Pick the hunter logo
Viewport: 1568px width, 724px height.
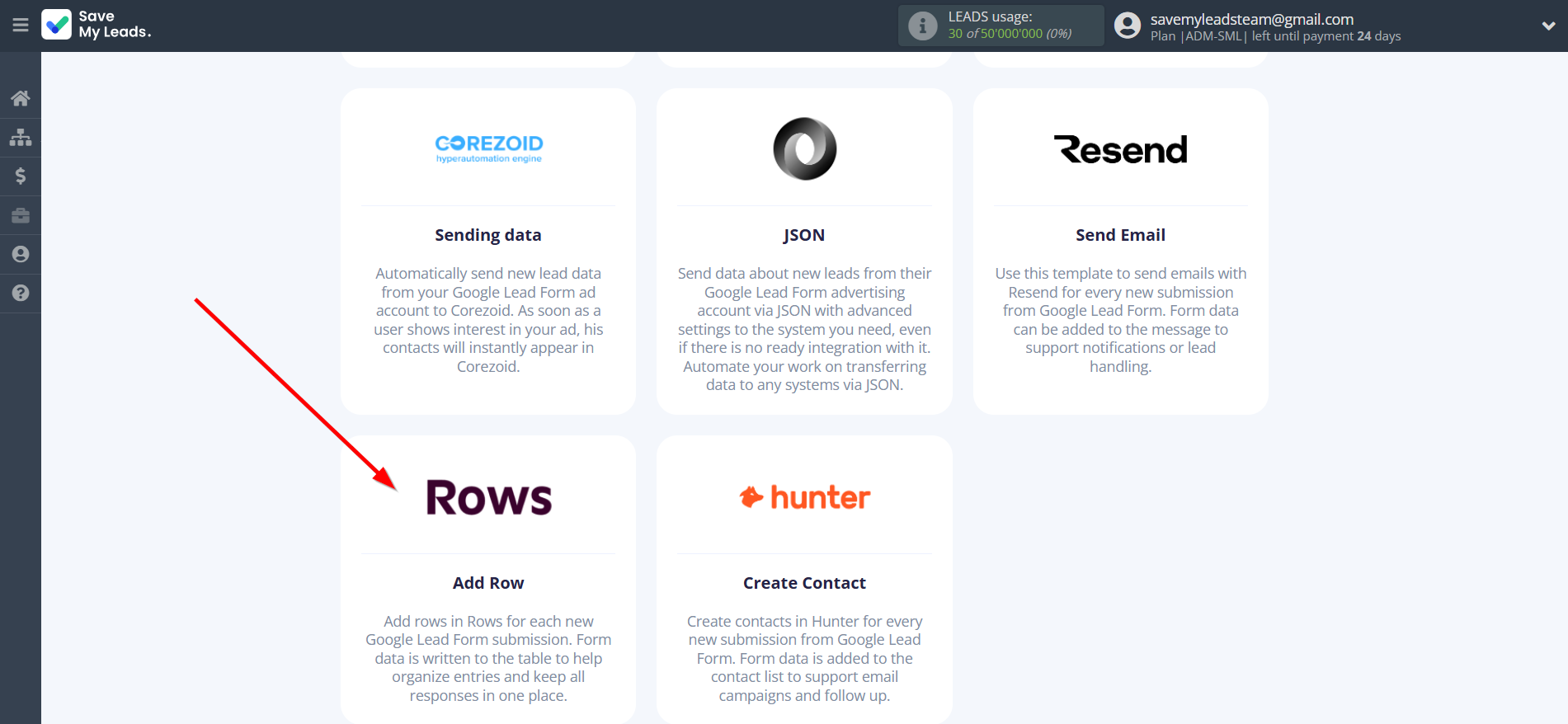point(804,497)
